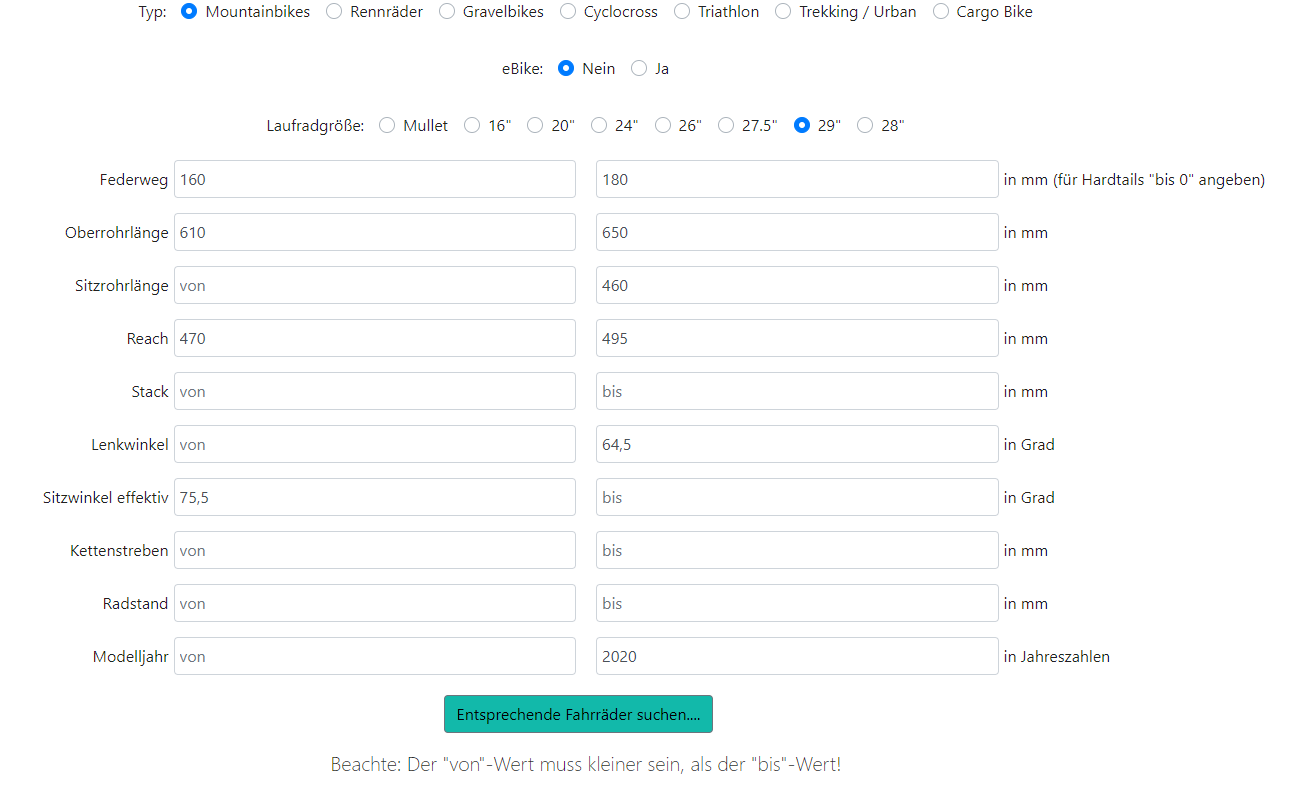Click the Kettenstreben von input
1293x793 pixels.
(375, 551)
